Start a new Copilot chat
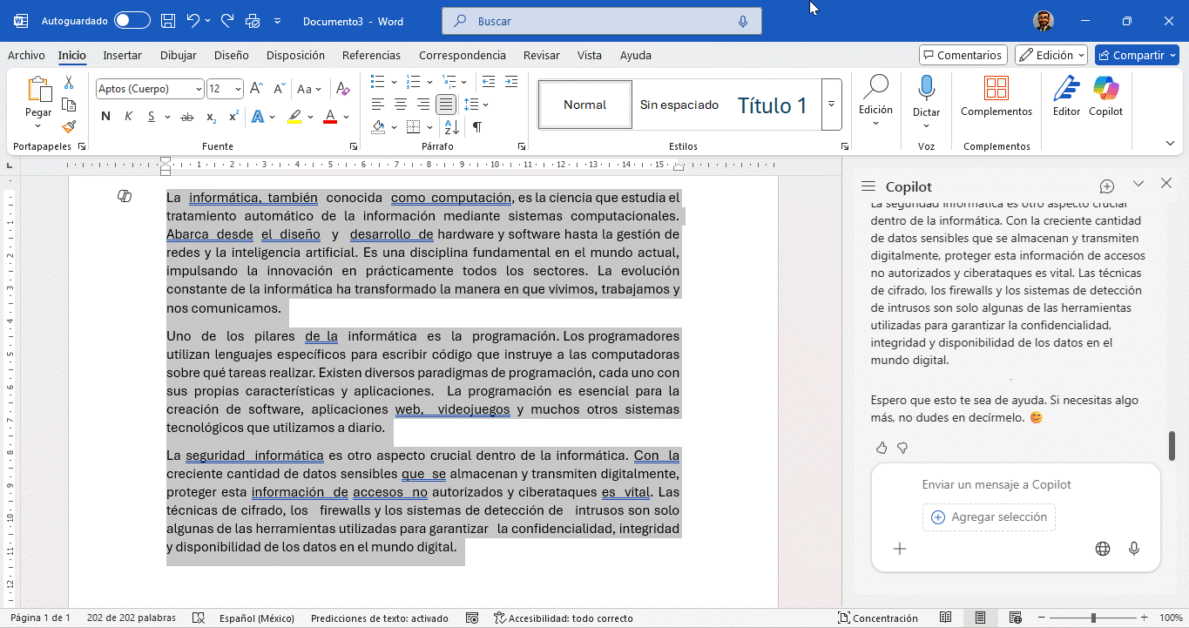 click(1107, 186)
